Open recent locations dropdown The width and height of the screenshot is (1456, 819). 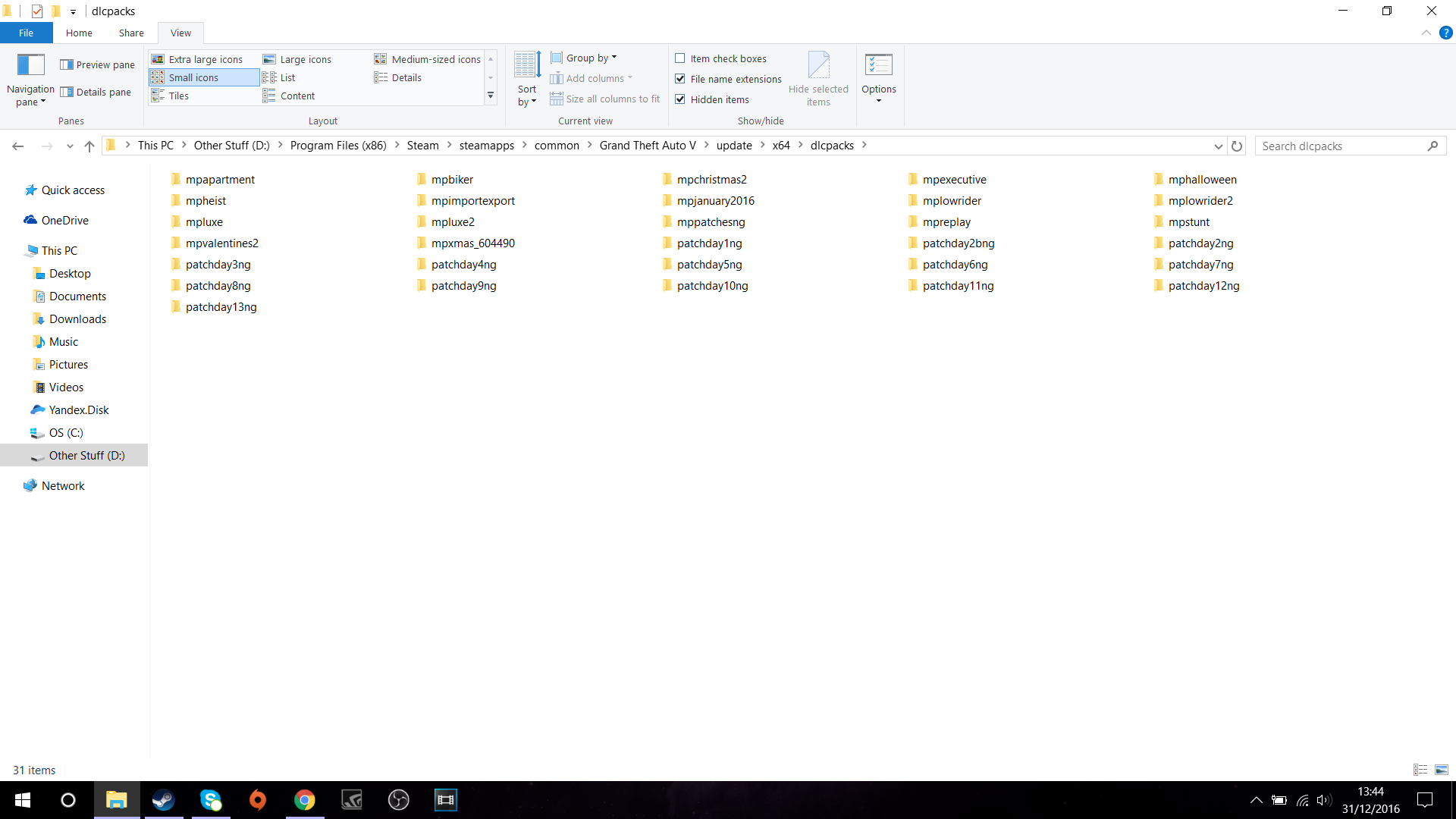pos(70,146)
